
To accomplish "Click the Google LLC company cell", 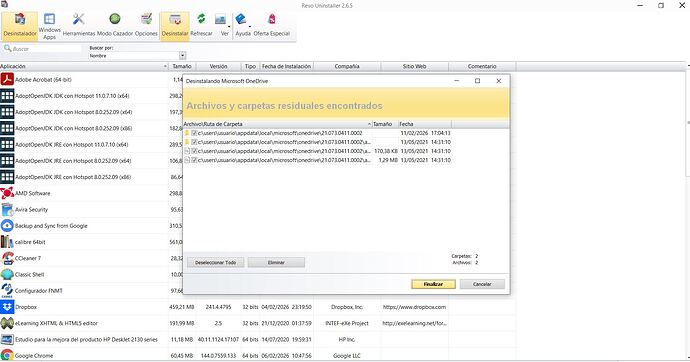I will pyautogui.click(x=347, y=355).
